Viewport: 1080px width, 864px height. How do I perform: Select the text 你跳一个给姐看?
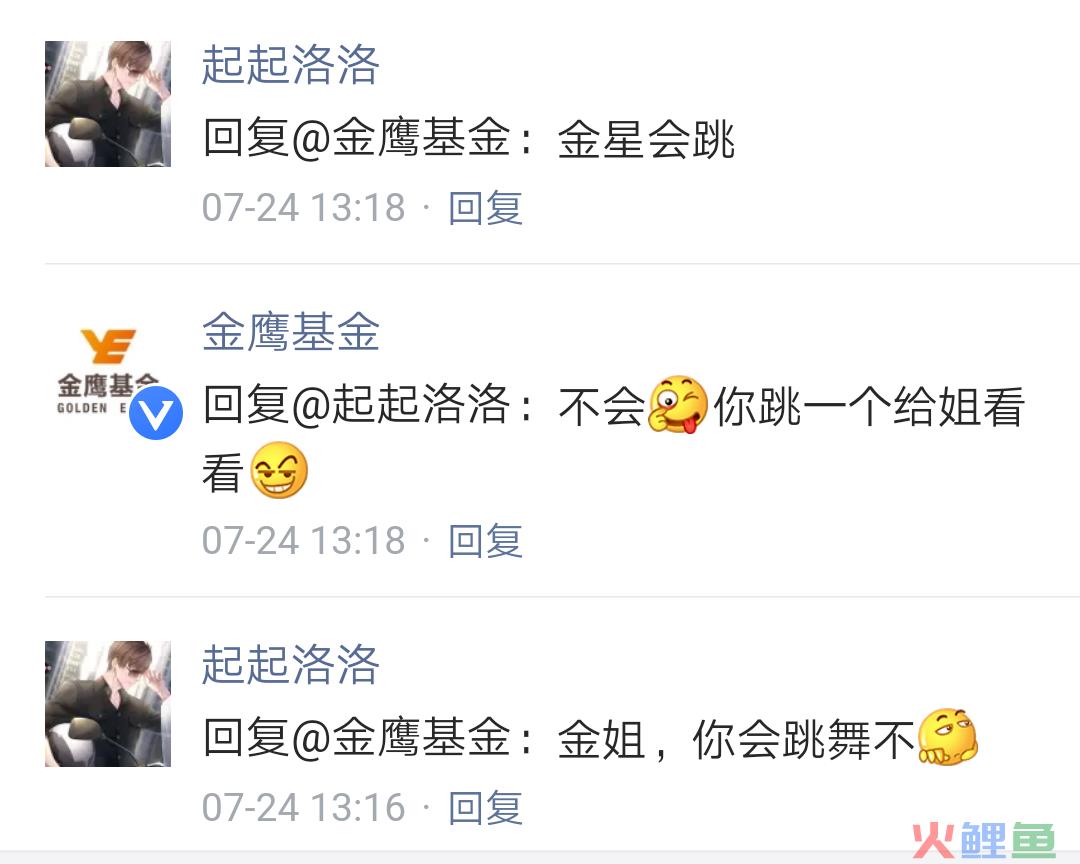click(x=869, y=406)
